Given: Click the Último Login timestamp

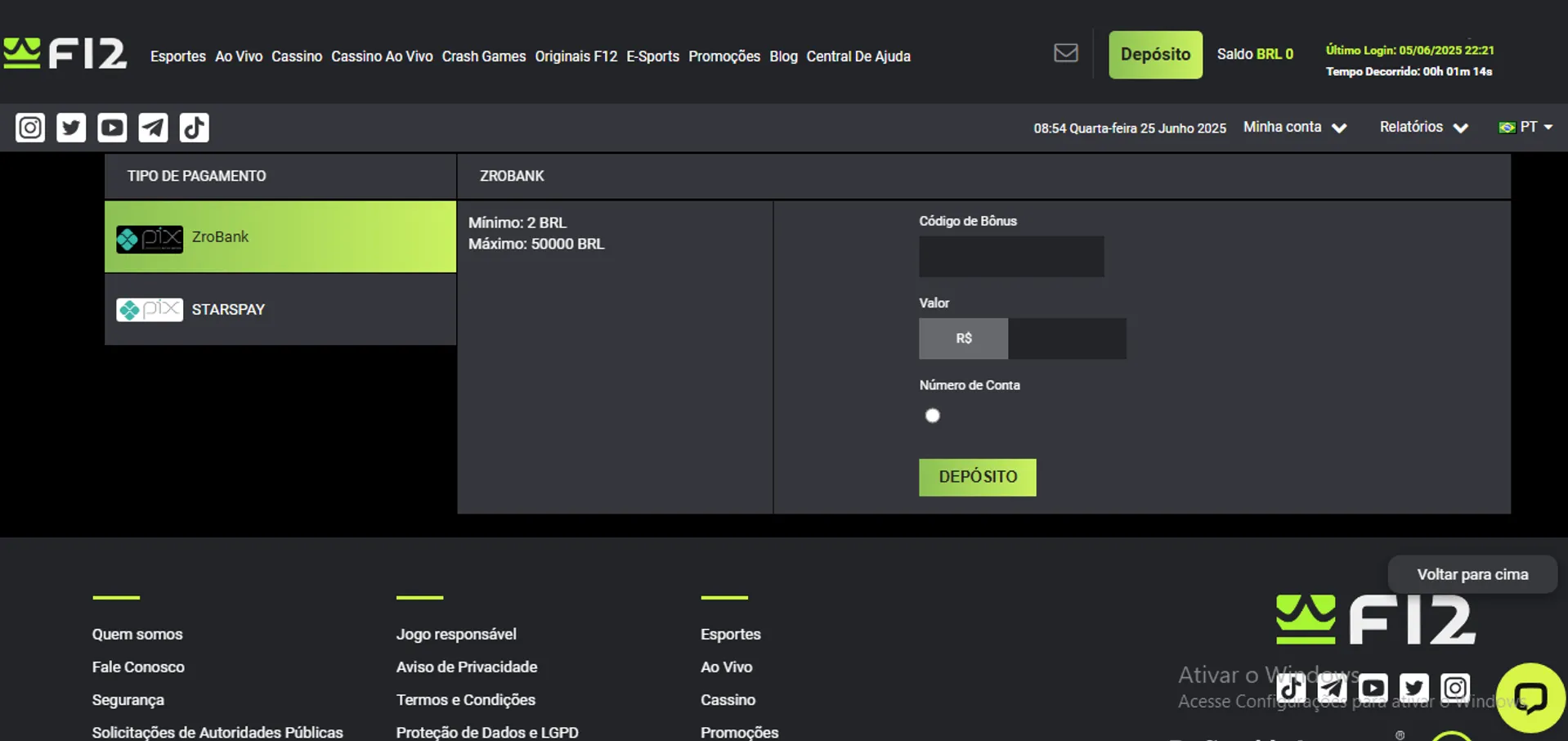Looking at the screenshot, I should (x=1410, y=51).
